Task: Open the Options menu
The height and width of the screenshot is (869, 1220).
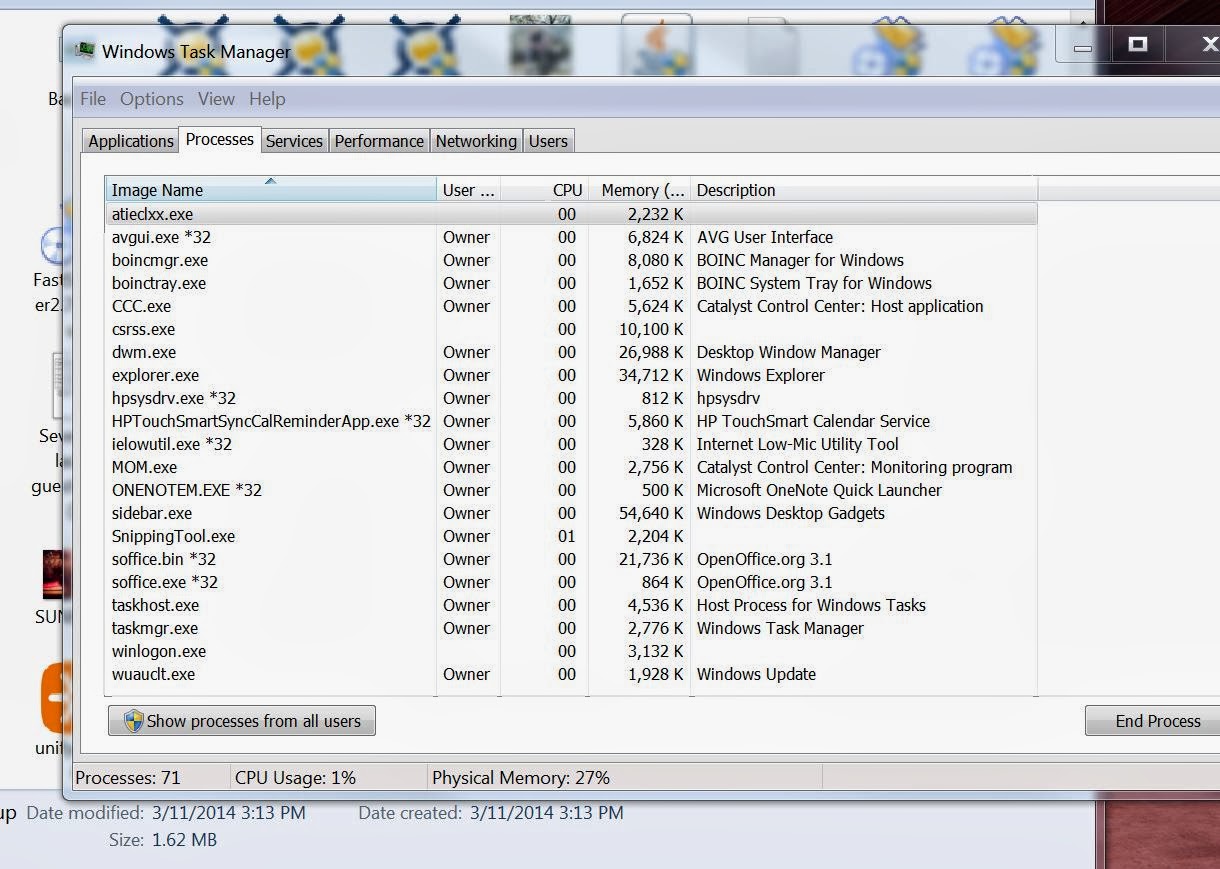Action: click(152, 99)
